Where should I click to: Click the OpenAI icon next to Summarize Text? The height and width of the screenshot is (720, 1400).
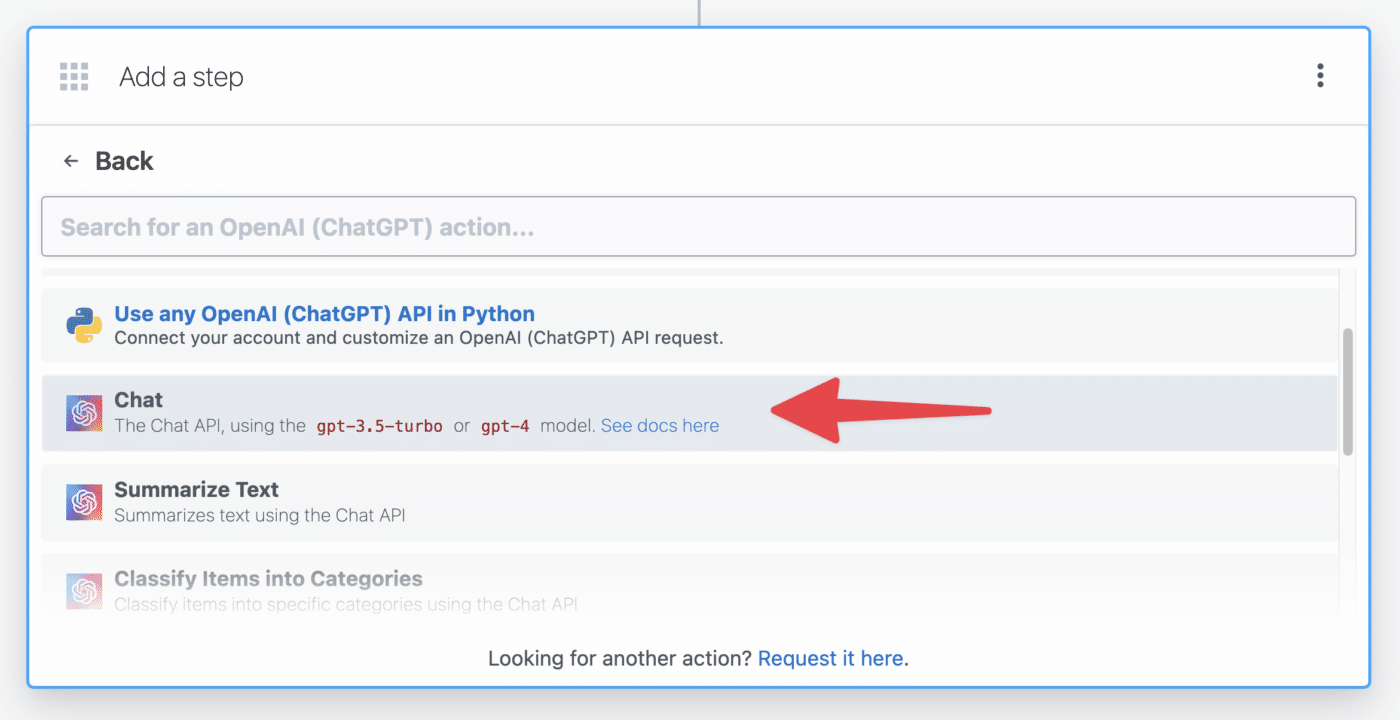coord(84,502)
